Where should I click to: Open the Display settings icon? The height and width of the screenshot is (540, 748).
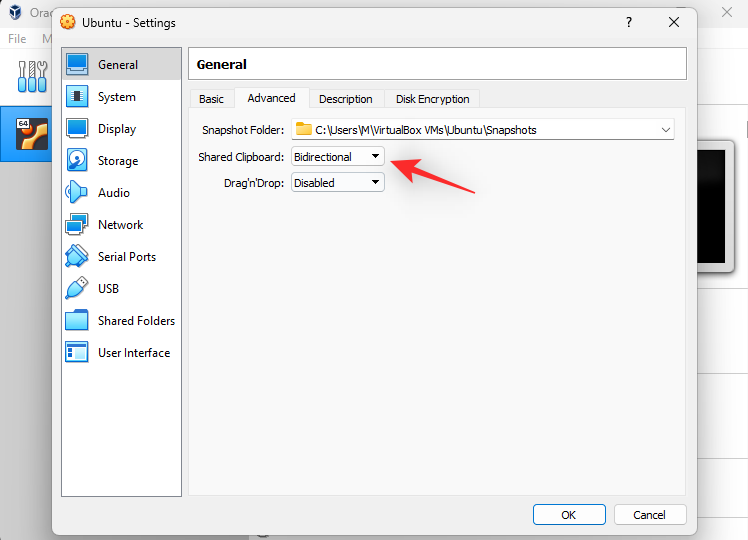point(77,129)
